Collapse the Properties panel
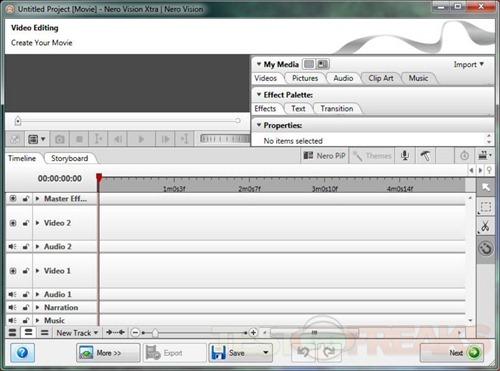This screenshot has height=371, width=500. (x=259, y=125)
